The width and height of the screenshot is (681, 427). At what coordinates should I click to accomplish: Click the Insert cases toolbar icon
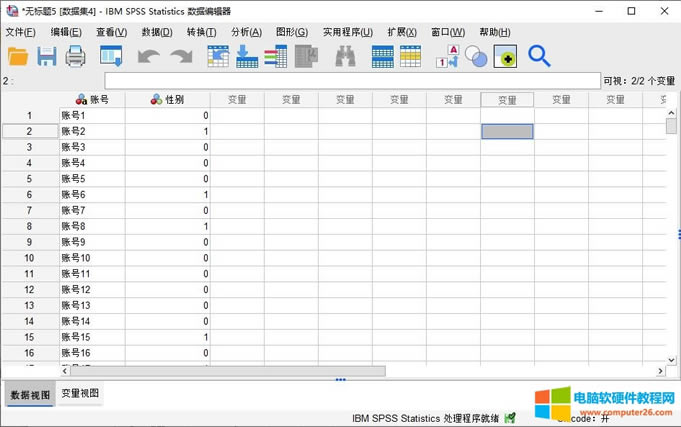tap(382, 57)
